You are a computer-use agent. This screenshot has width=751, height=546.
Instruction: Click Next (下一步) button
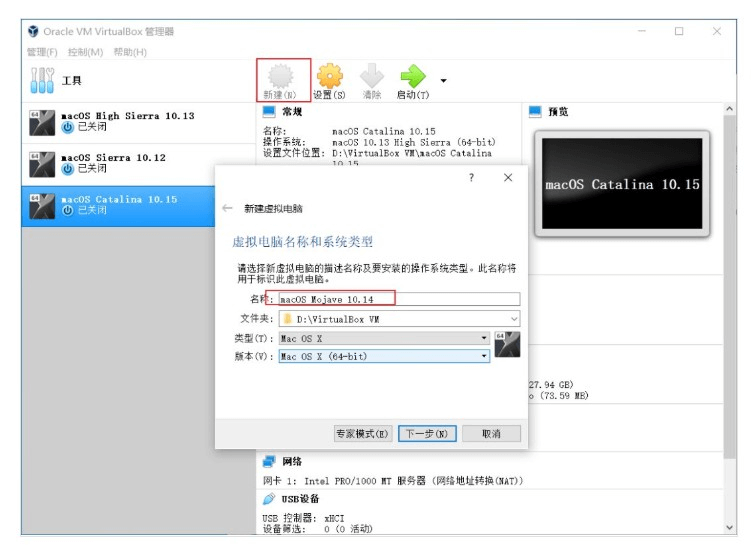coord(427,434)
